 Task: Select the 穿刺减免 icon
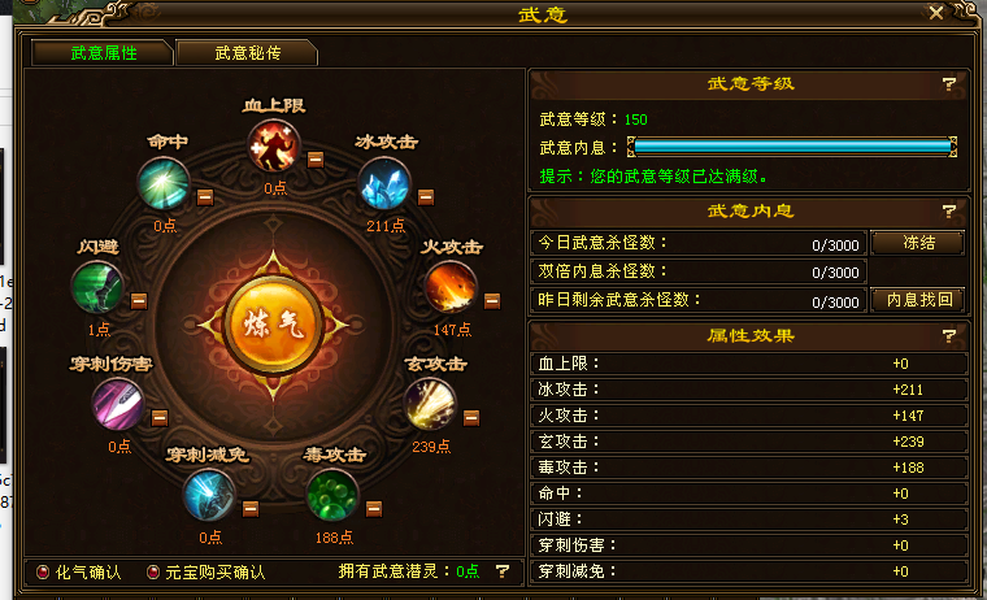tap(209, 495)
